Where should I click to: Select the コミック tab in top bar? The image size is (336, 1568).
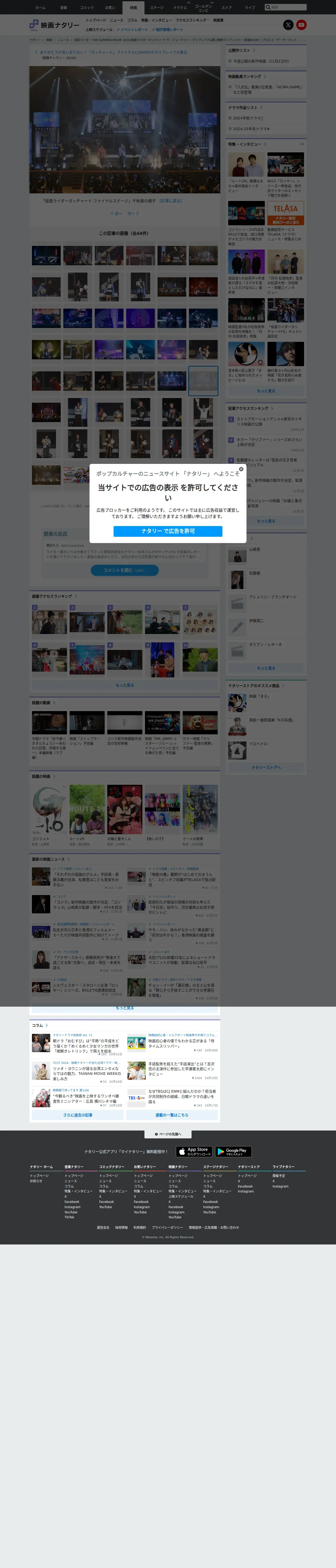click(87, 7)
